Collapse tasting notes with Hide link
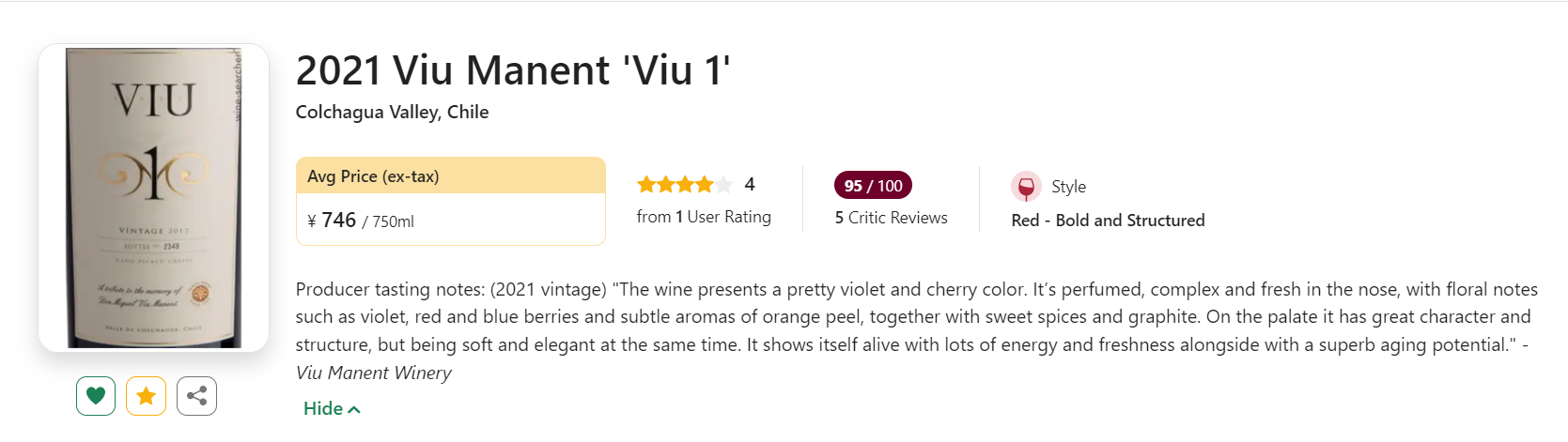 (323, 408)
